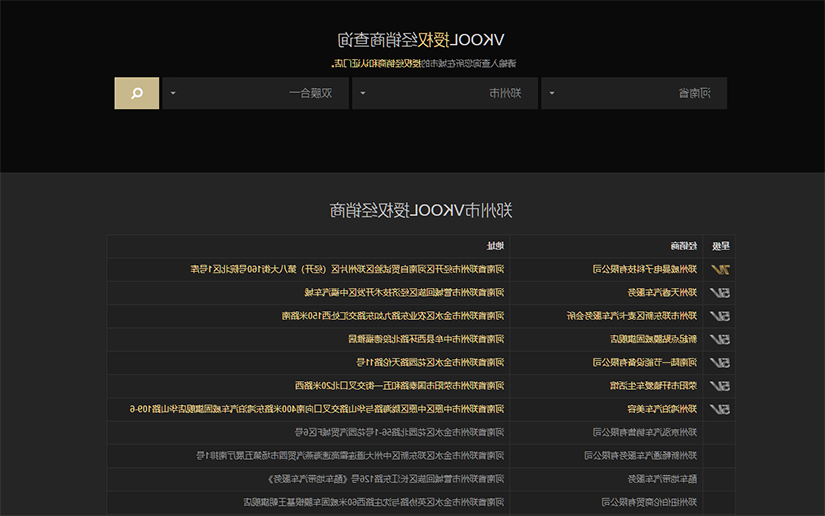Image resolution: width=825 pixels, height=516 pixels.
Task: Open the 河南省 province dropdown
Action: point(634,93)
